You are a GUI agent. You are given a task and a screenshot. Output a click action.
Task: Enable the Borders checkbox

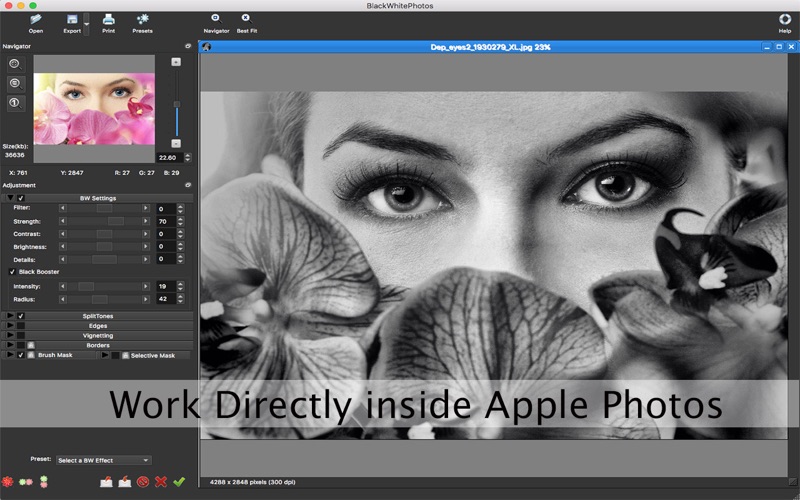[x=21, y=345]
